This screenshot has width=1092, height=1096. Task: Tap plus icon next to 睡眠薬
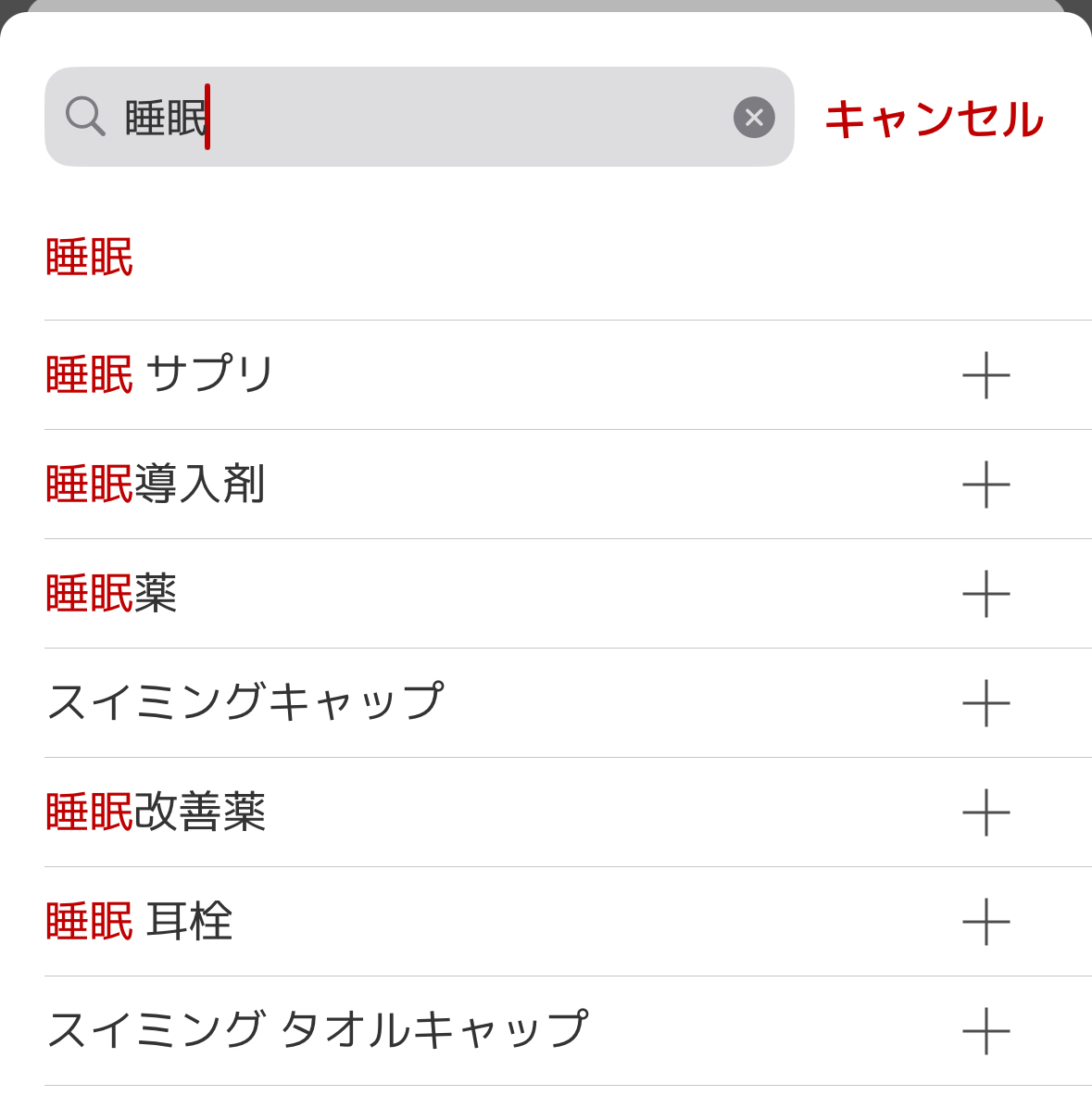tap(985, 594)
